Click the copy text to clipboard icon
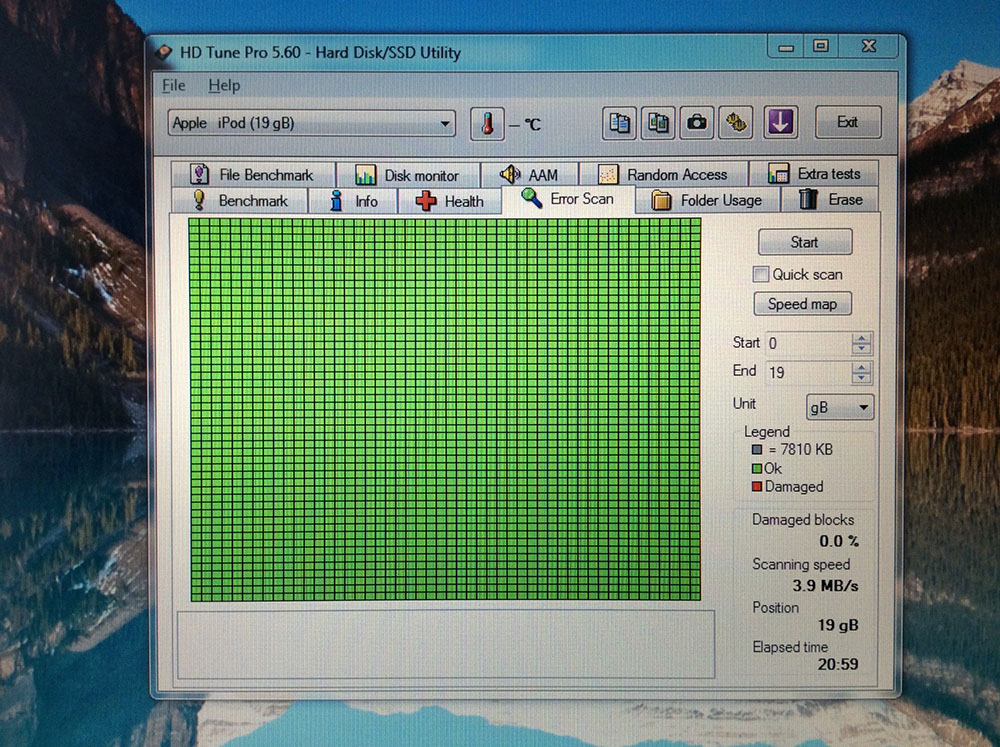This screenshot has height=747, width=1000. [x=620, y=123]
